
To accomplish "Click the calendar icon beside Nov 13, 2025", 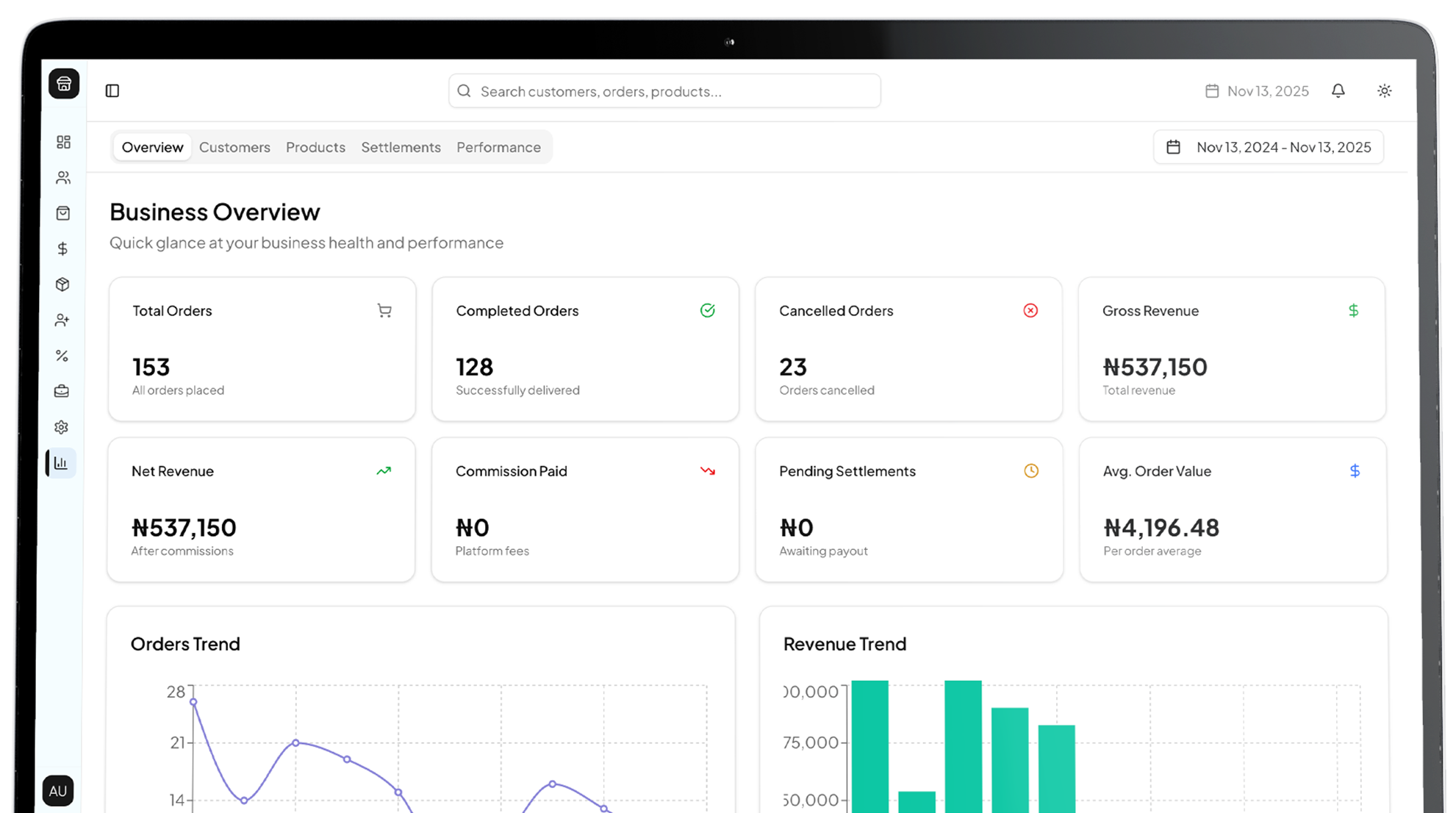I will point(1212,91).
